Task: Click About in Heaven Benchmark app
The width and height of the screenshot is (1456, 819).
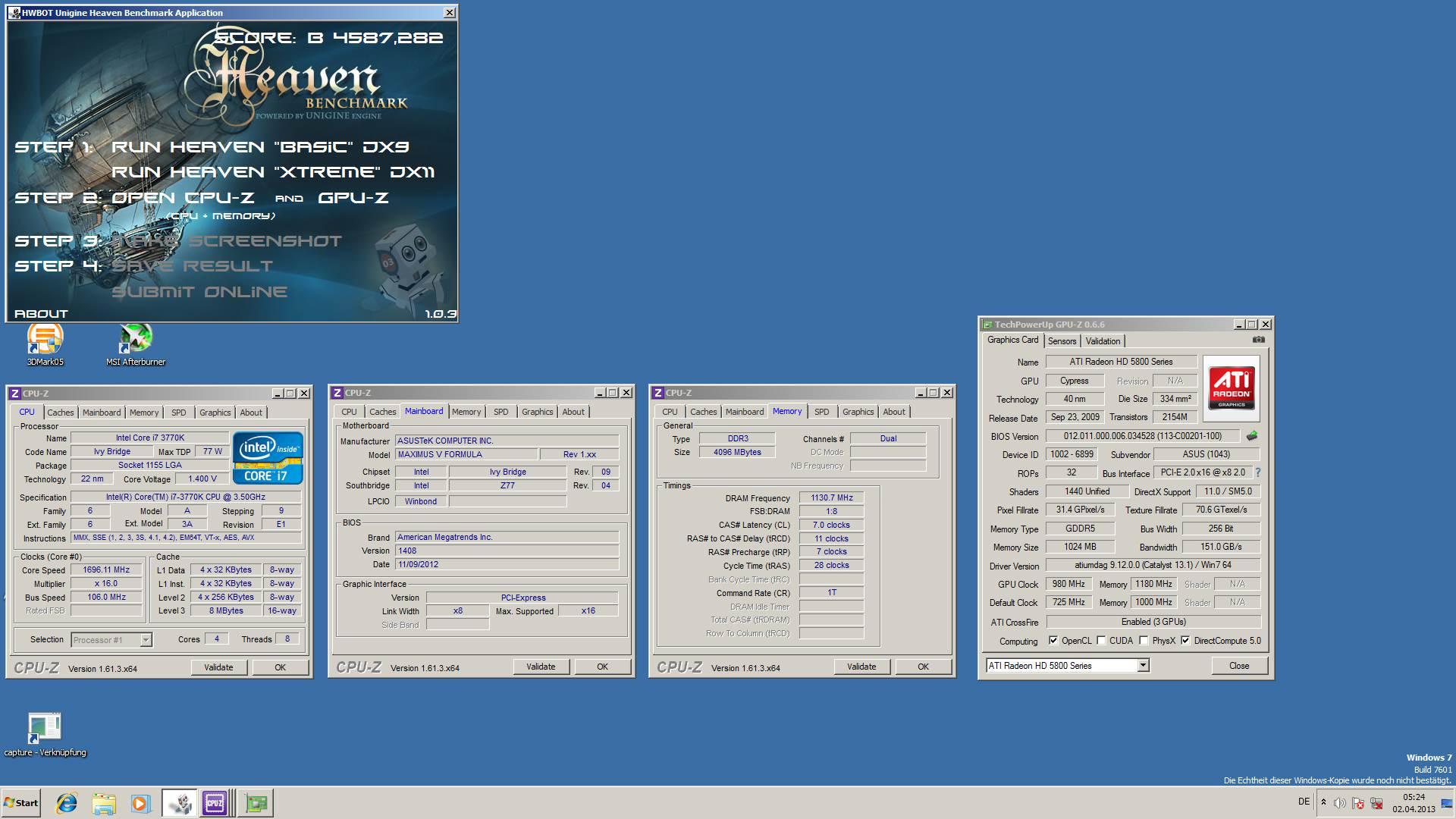Action: tap(41, 314)
